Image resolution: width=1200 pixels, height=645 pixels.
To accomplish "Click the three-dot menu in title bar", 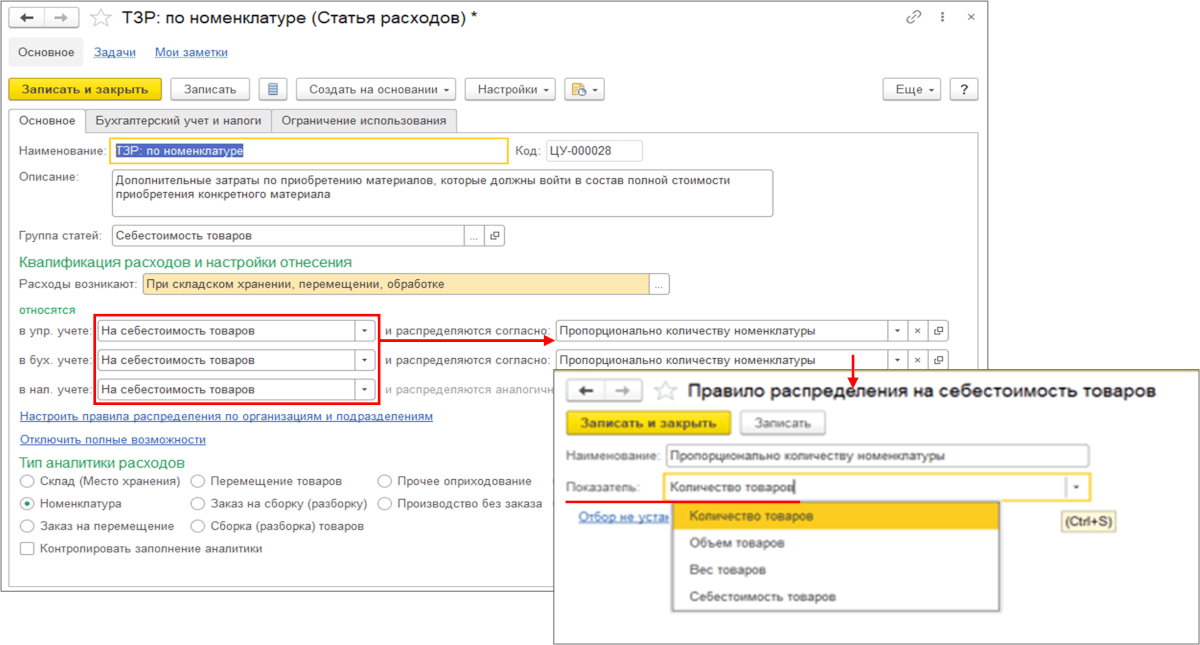I will click(x=942, y=18).
